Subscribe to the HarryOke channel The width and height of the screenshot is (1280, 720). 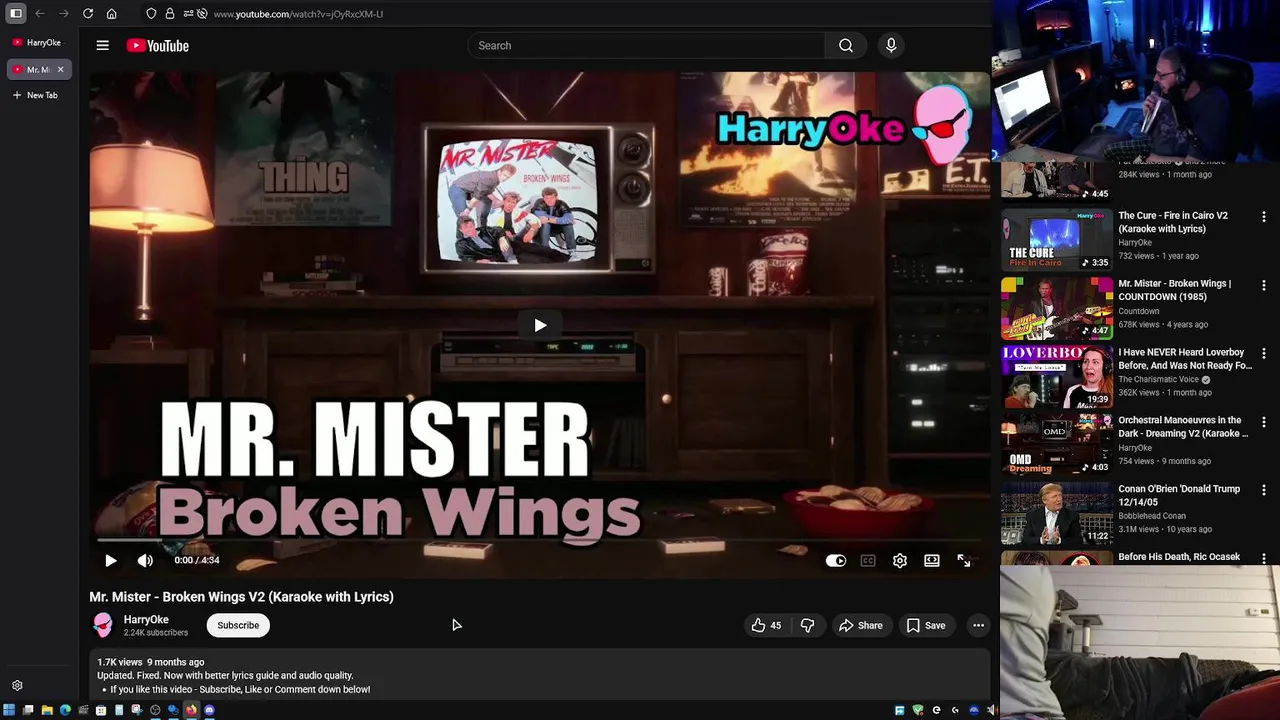point(238,625)
